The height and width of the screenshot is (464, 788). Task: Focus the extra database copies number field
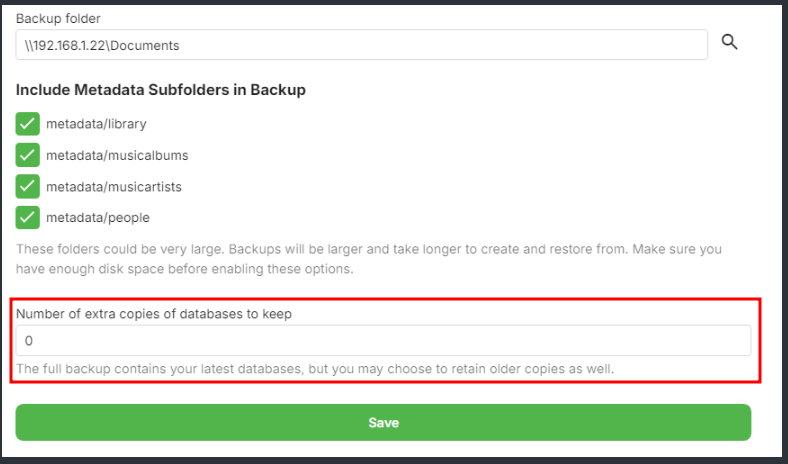click(x=383, y=341)
